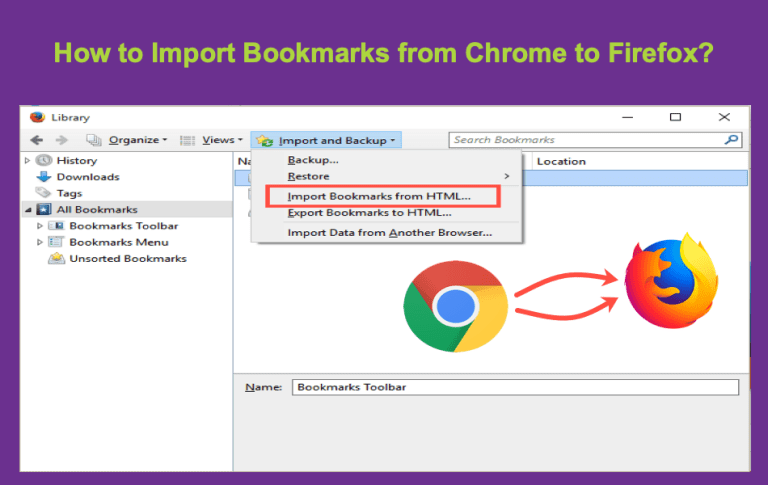The width and height of the screenshot is (768, 485).
Task: Click the Views list icon
Action: point(187,141)
